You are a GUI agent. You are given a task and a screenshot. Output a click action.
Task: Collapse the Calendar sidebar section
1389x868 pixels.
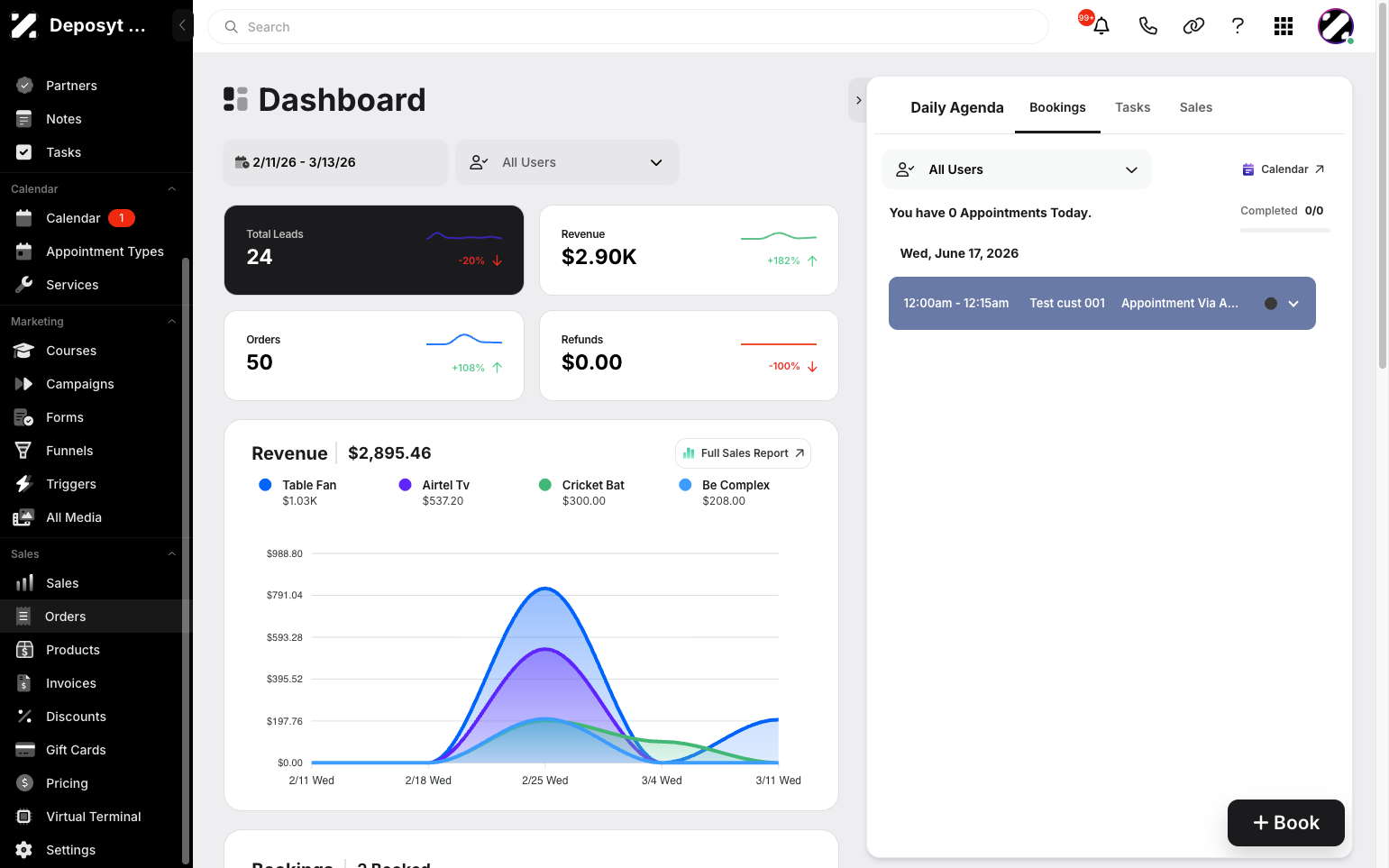click(x=172, y=189)
